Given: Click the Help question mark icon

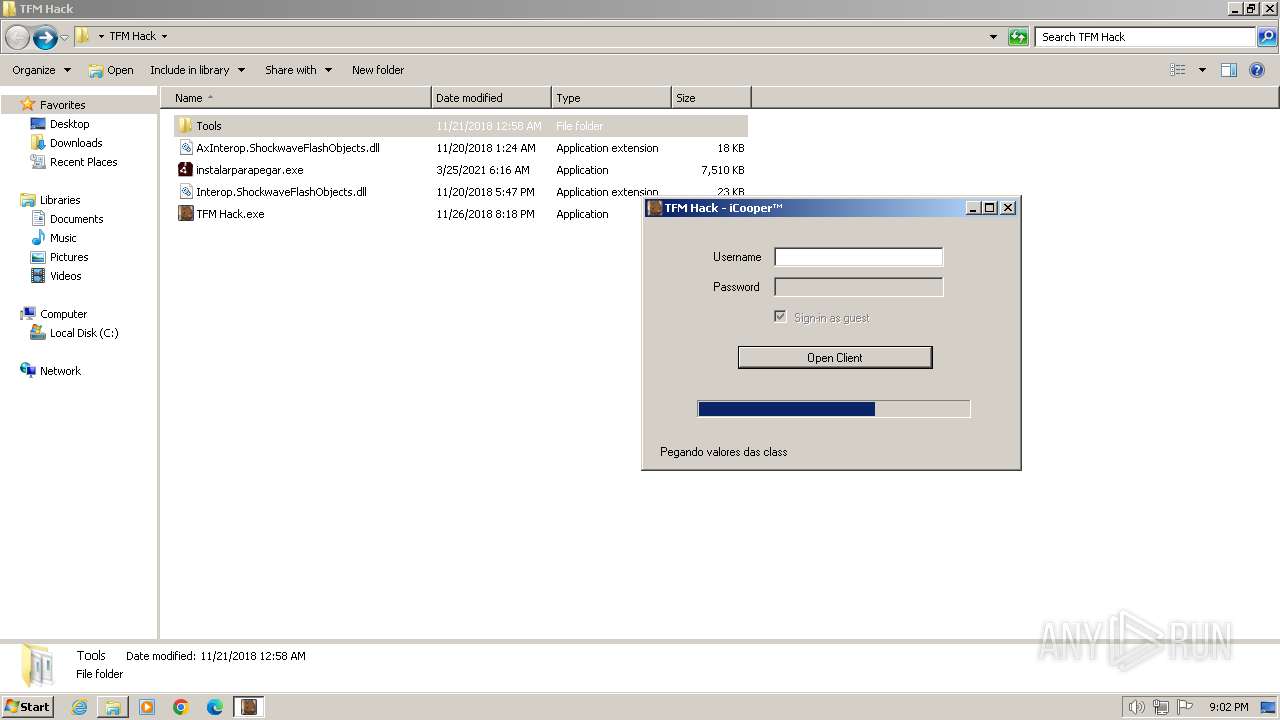Looking at the screenshot, I should (x=1258, y=70).
